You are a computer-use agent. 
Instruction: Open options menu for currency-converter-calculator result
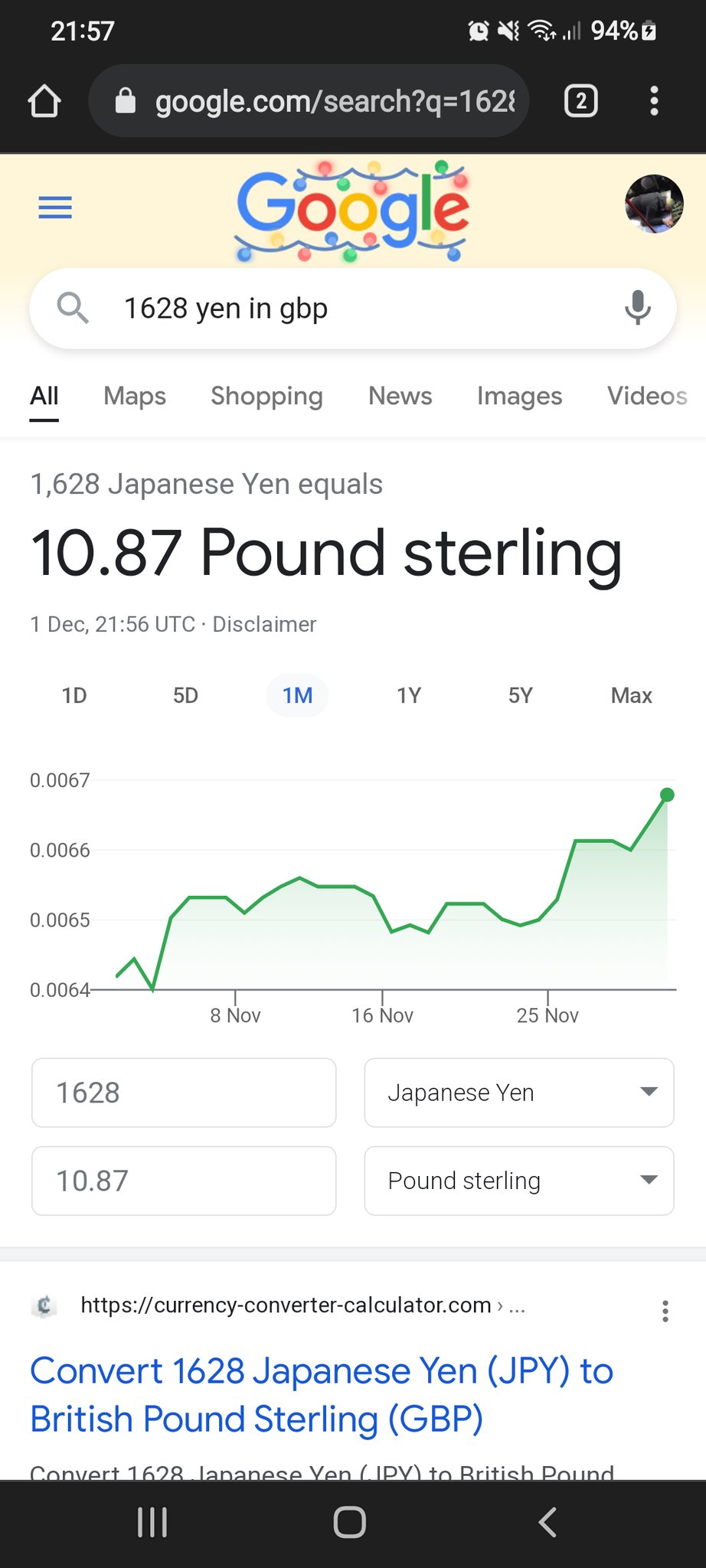(665, 1311)
